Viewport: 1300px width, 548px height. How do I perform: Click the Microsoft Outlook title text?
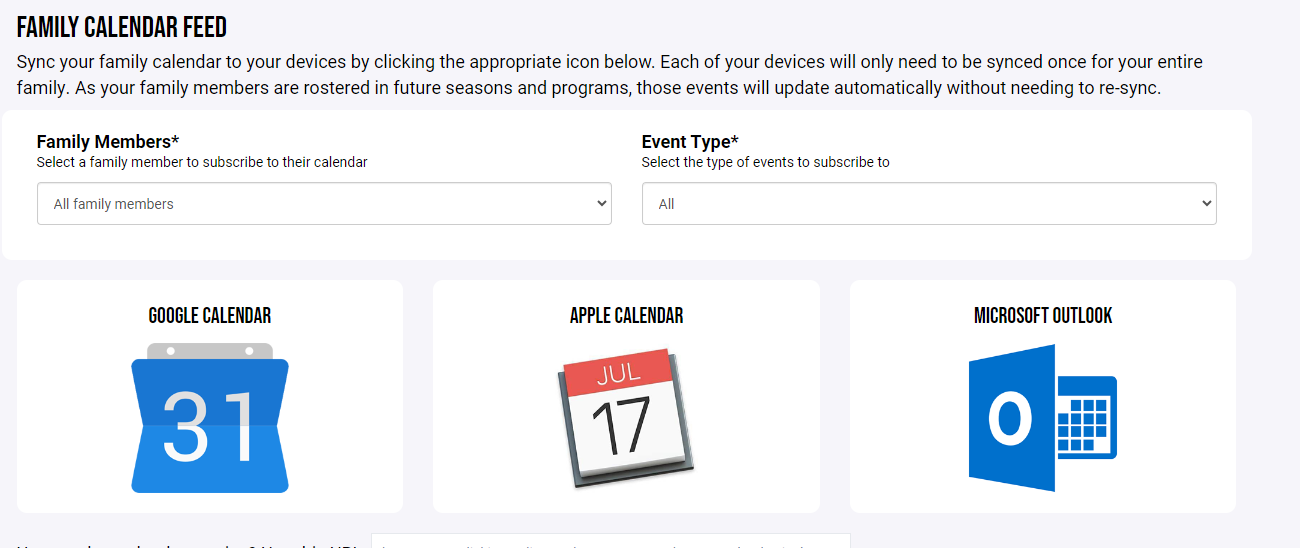tap(1043, 316)
